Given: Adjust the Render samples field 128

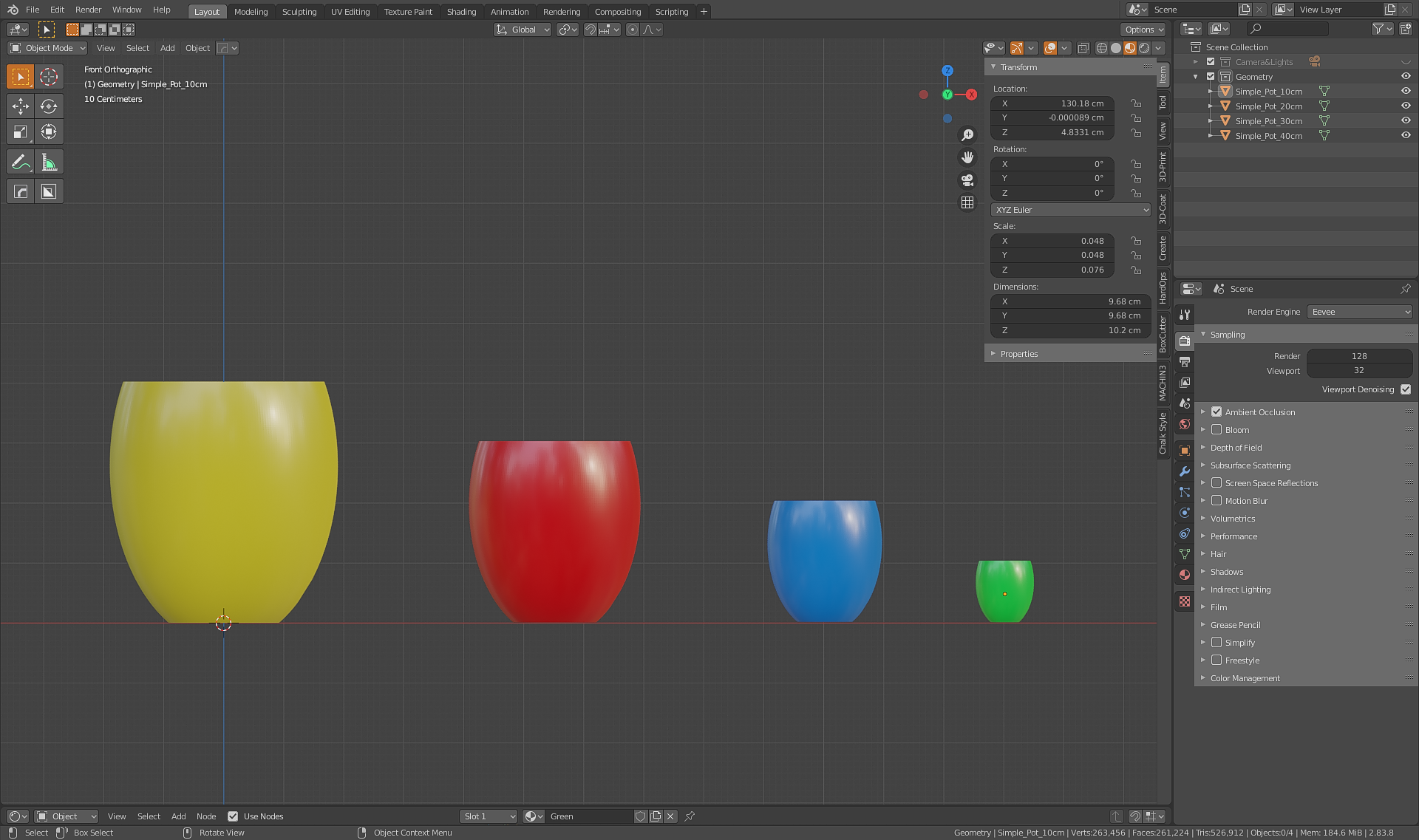Looking at the screenshot, I should [1358, 356].
